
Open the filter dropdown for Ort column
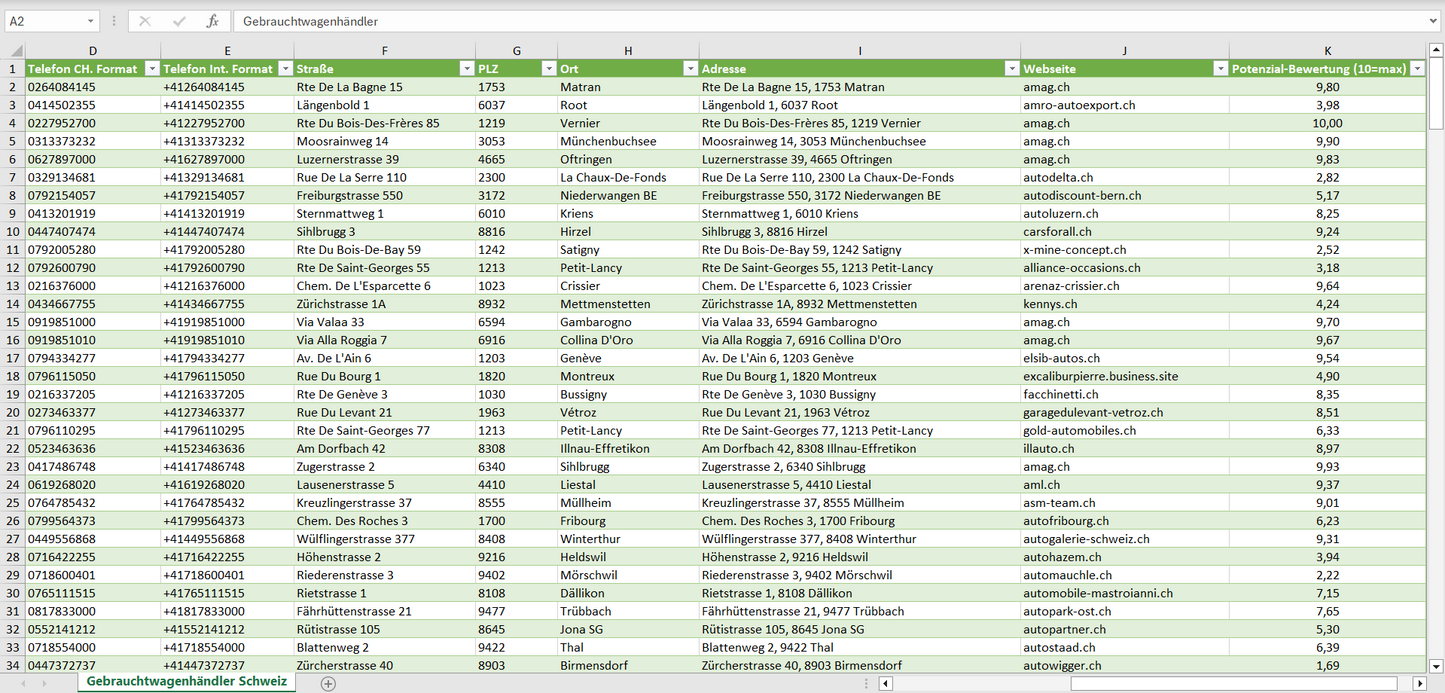tap(689, 69)
